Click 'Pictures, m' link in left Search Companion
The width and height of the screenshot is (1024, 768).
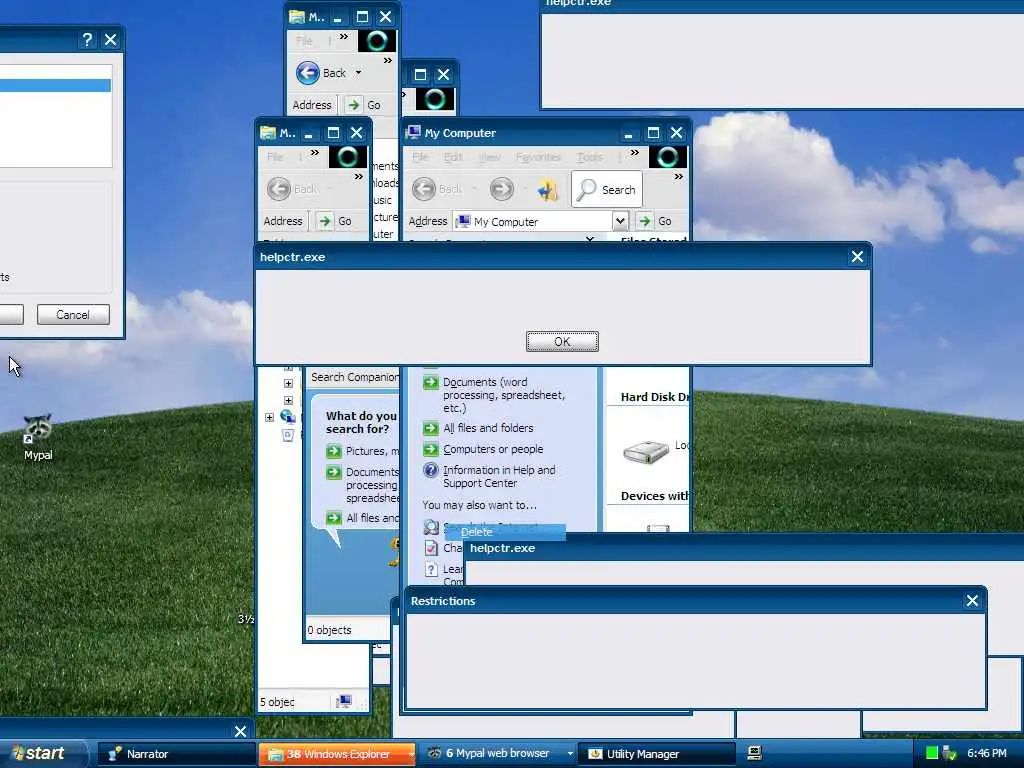[372, 451]
